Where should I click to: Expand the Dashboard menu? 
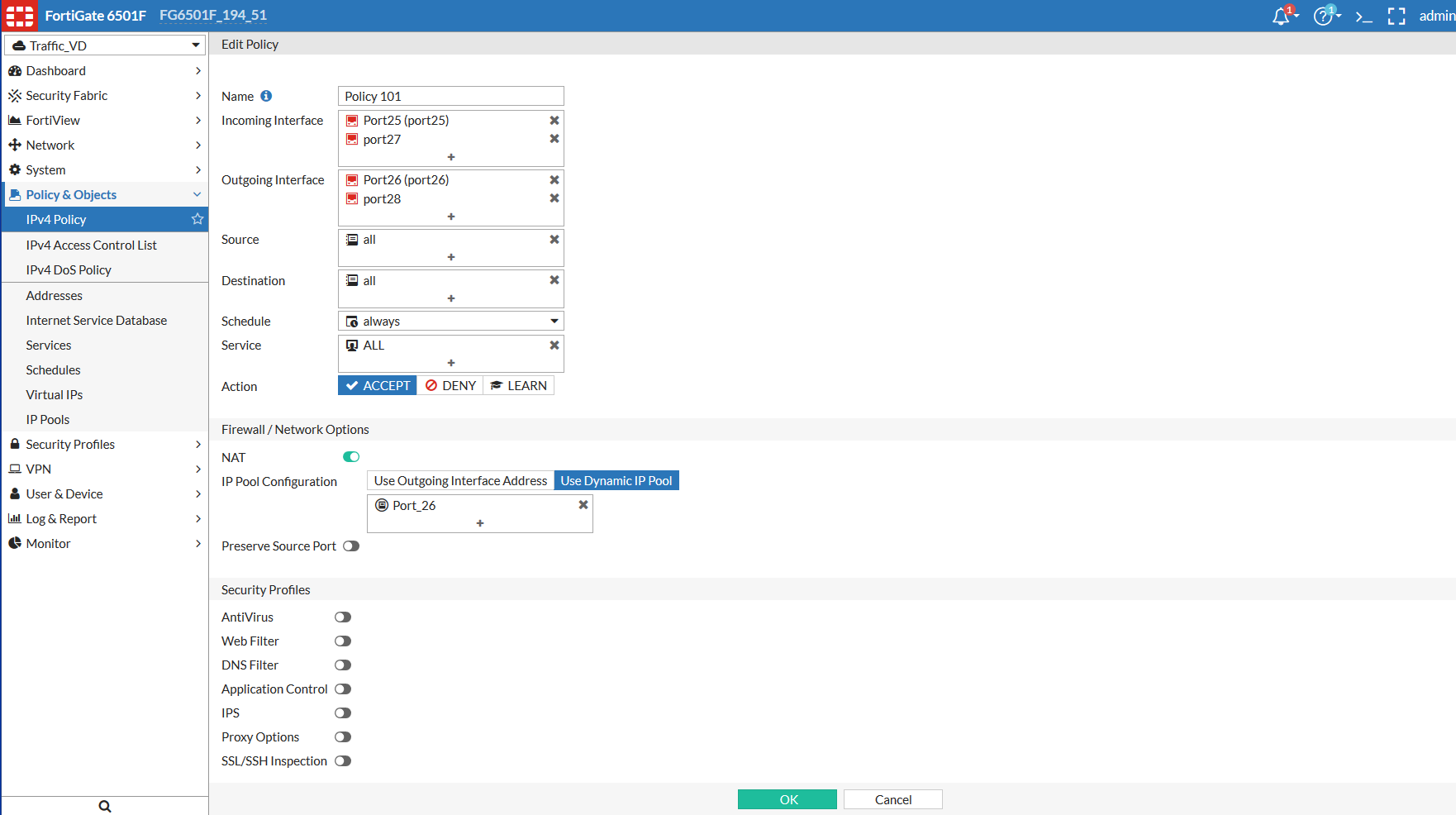tap(105, 71)
